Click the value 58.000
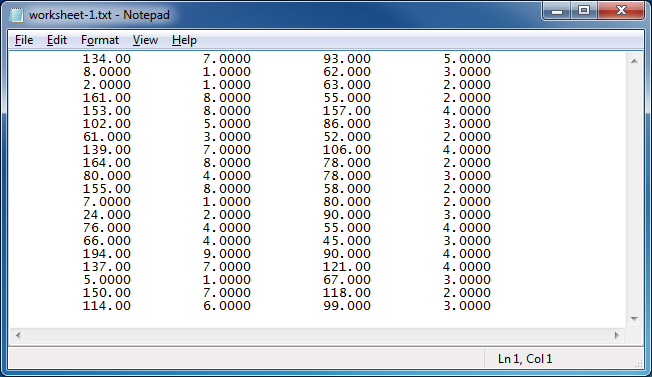The image size is (652, 377). 347,188
